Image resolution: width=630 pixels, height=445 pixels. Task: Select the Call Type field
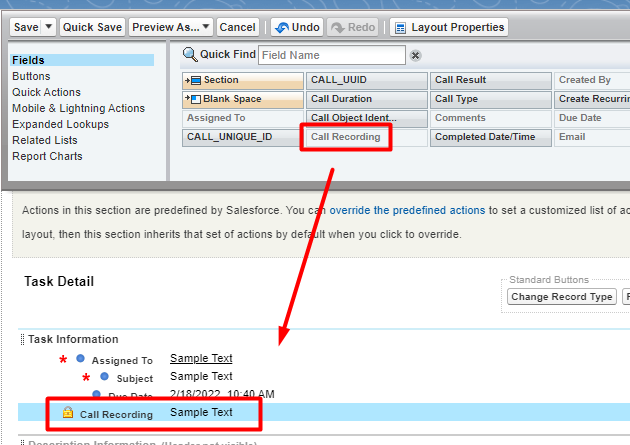491,99
